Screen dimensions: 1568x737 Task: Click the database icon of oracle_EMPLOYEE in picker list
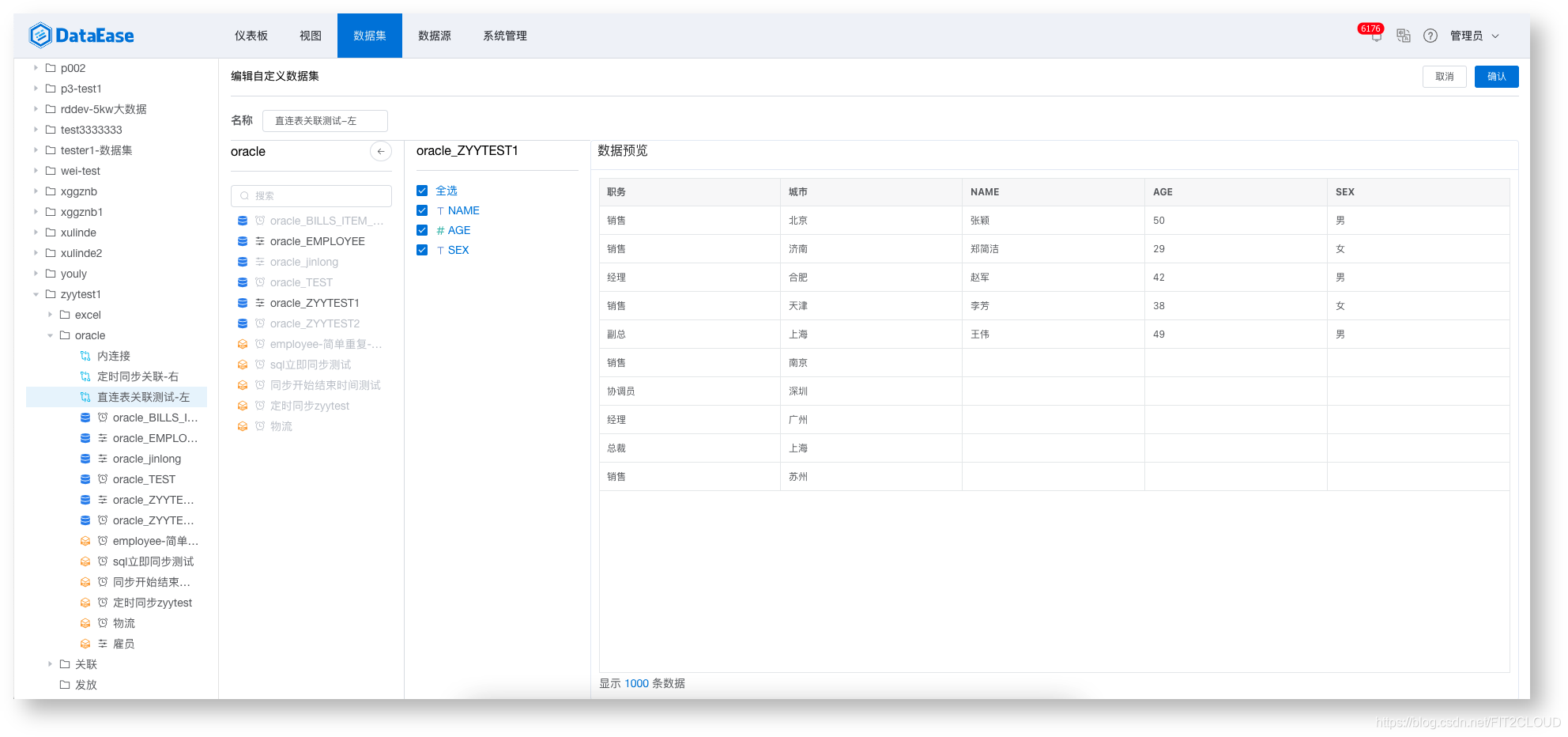243,241
